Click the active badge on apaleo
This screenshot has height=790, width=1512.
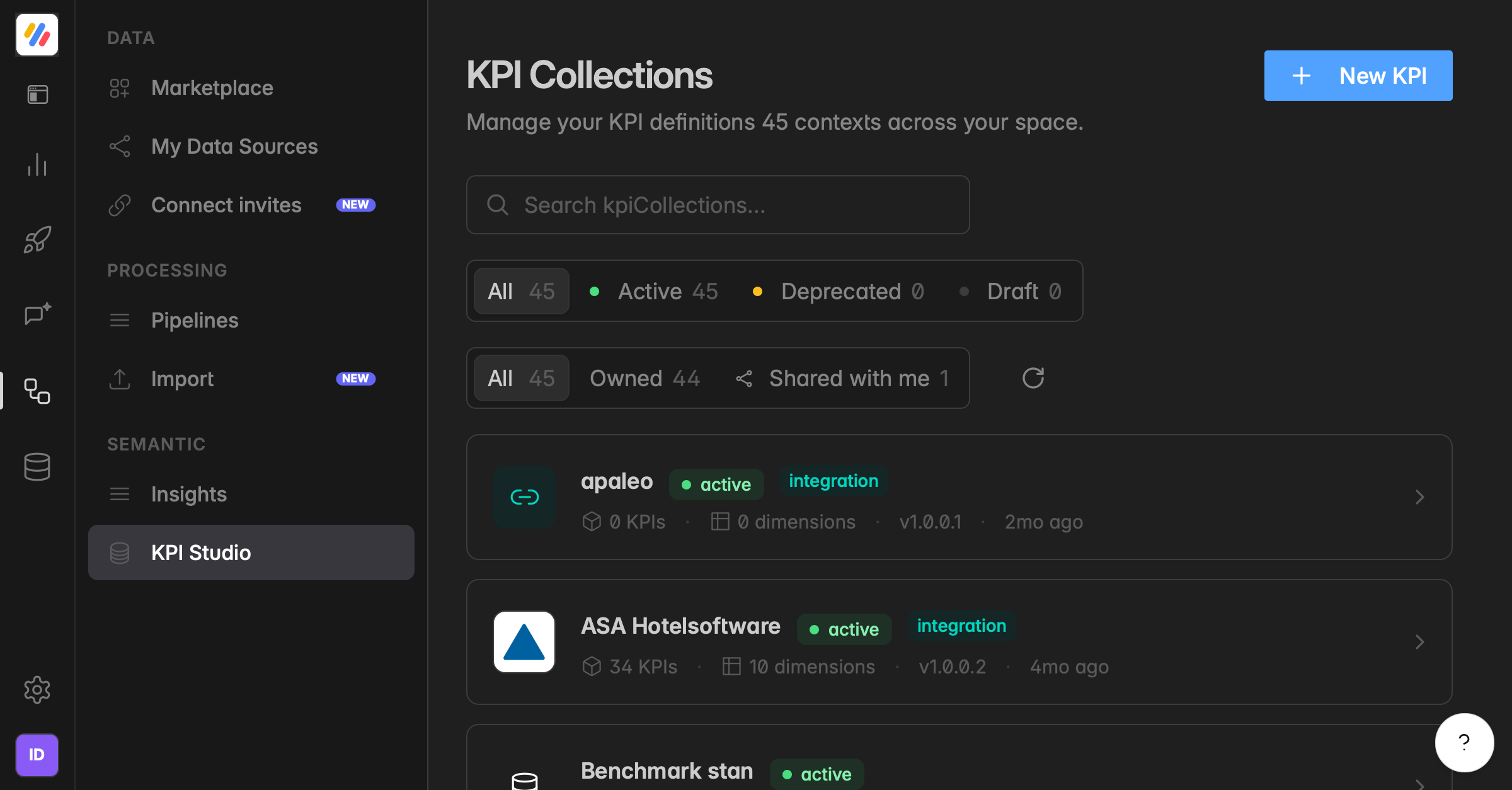pos(716,484)
